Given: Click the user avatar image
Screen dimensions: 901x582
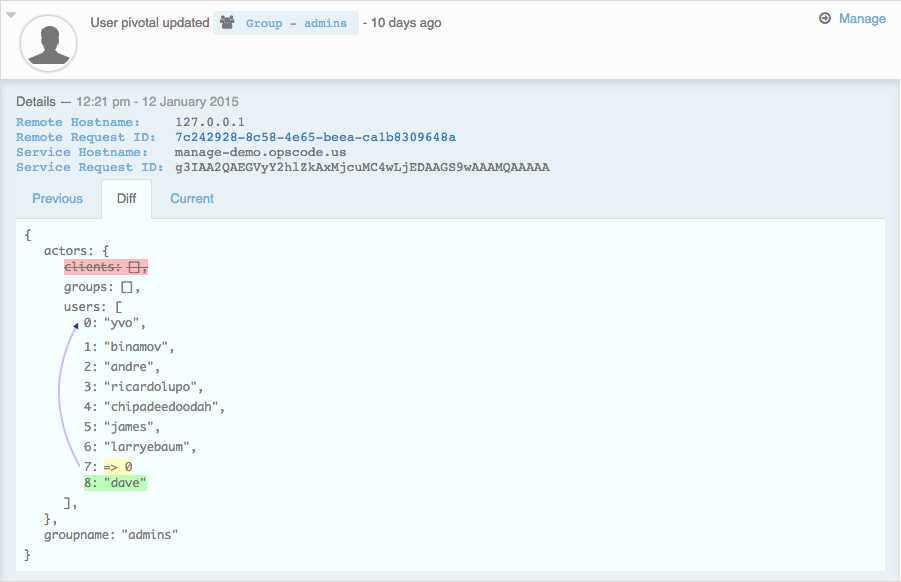Looking at the screenshot, I should click(x=49, y=44).
